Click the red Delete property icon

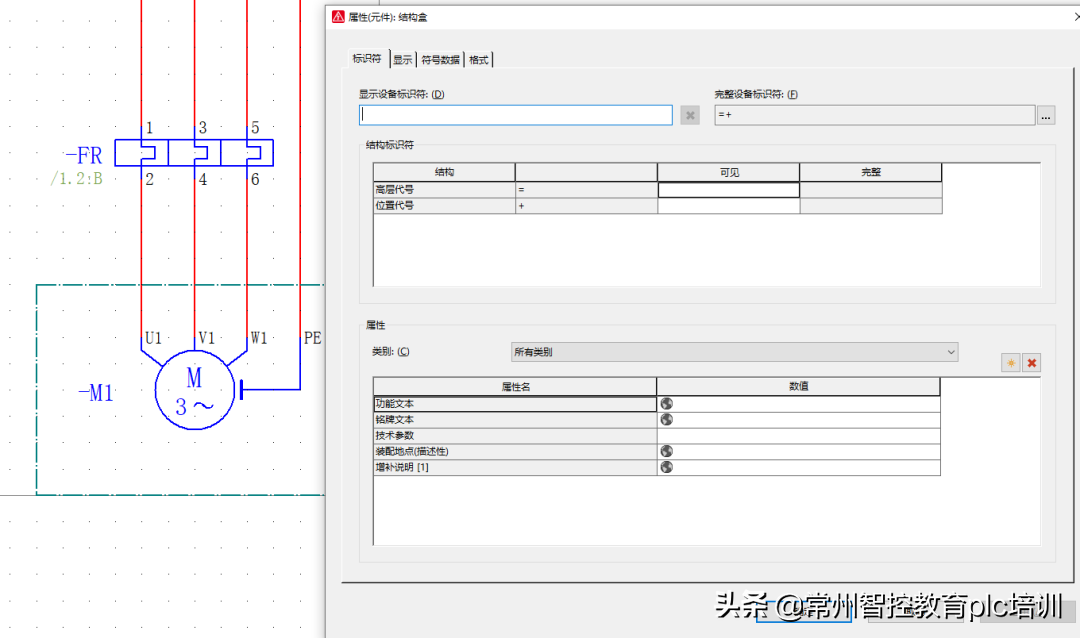pyautogui.click(x=1032, y=363)
